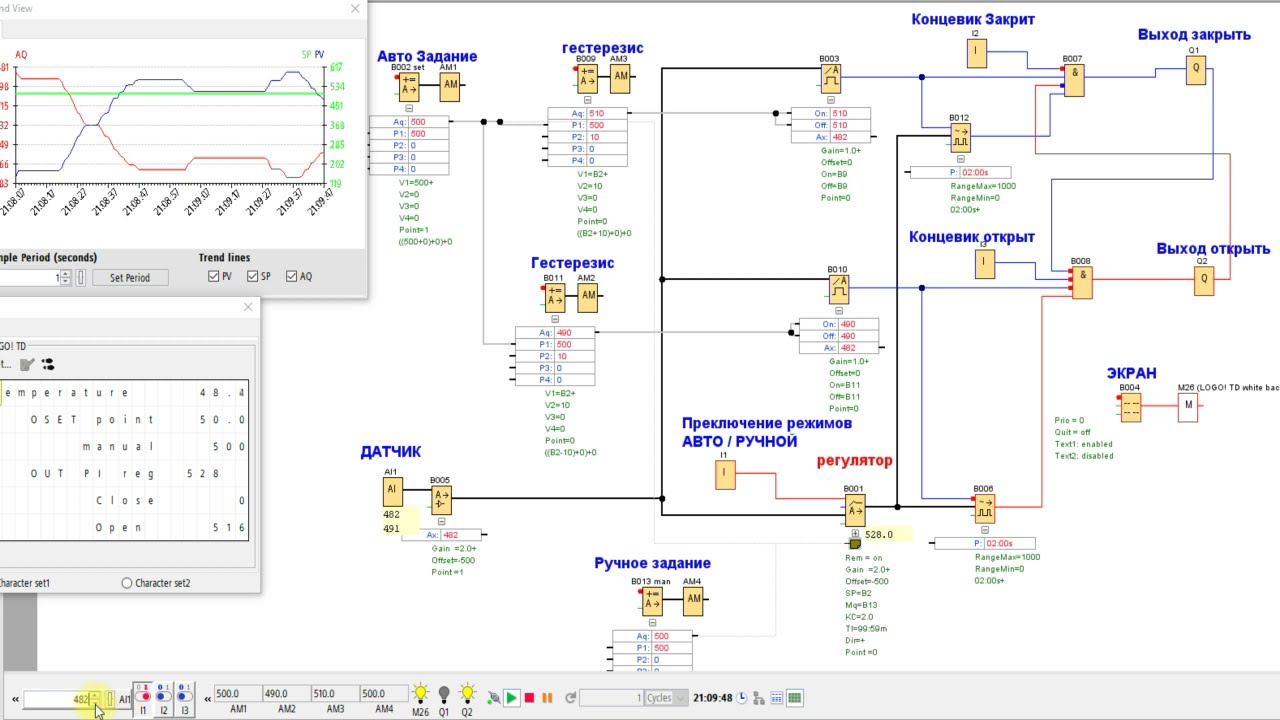Screen dimensions: 1280x720
Task: Click the edit icon in LOGO! TD panel
Action: 27,364
